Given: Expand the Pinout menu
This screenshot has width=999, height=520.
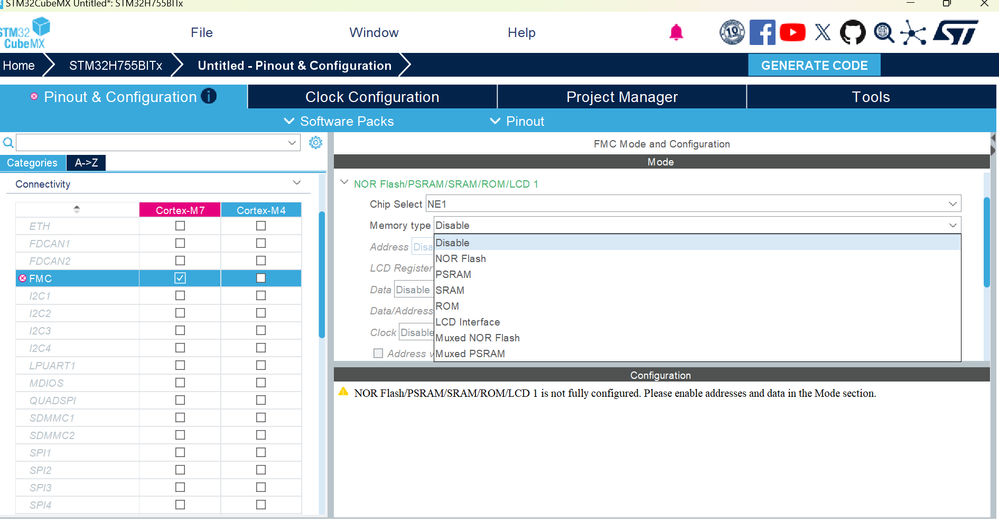Looking at the screenshot, I should [517, 121].
